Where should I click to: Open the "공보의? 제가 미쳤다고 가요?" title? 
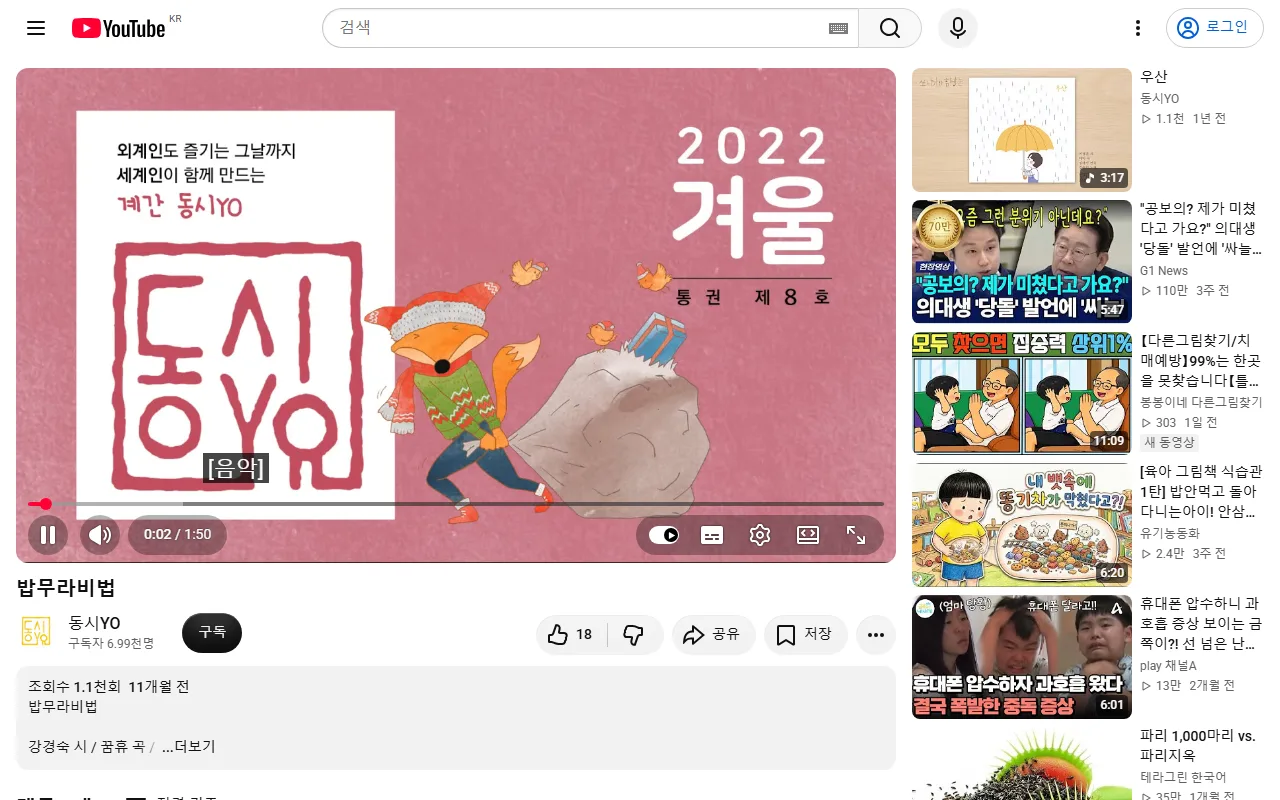click(1201, 229)
